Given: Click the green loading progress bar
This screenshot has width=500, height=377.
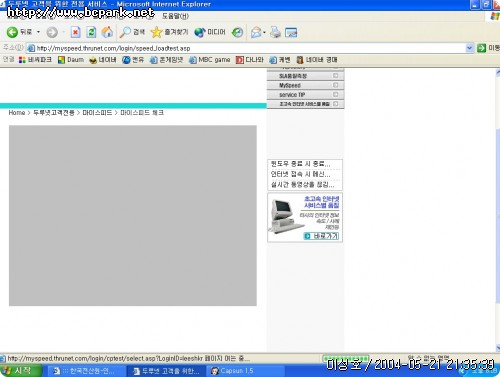Looking at the screenshot, I should pos(346,359).
